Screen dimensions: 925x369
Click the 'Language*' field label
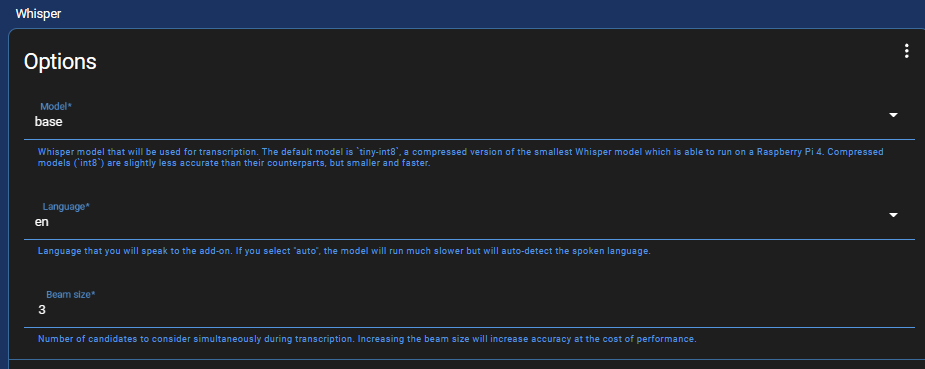(66, 207)
